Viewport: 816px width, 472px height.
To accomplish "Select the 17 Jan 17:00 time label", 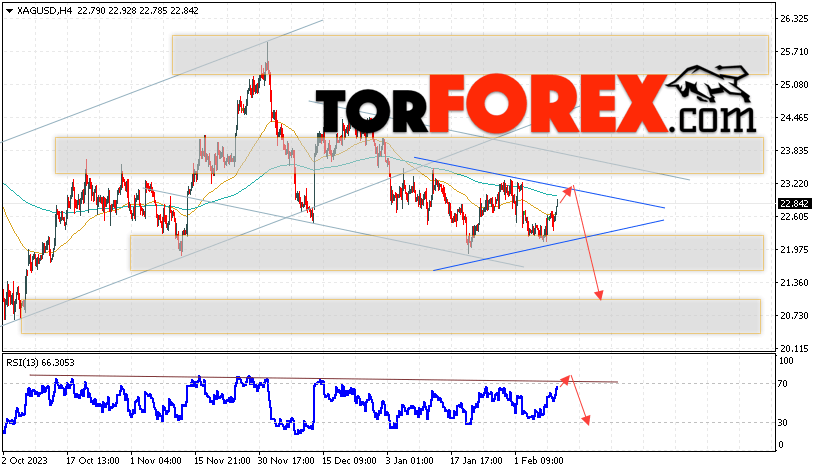I will click(x=476, y=461).
